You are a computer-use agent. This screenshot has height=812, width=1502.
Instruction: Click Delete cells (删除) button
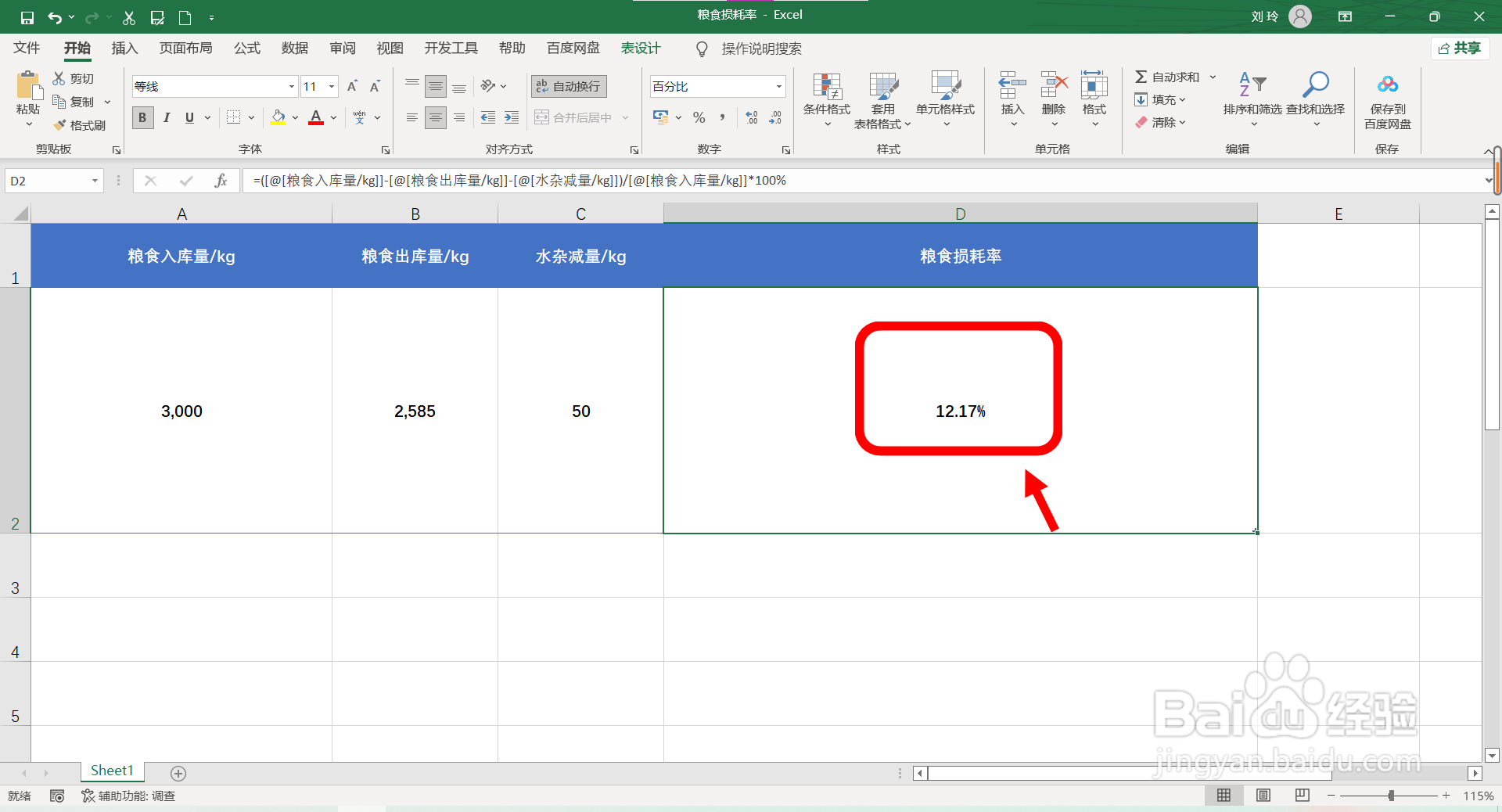pos(1054,100)
